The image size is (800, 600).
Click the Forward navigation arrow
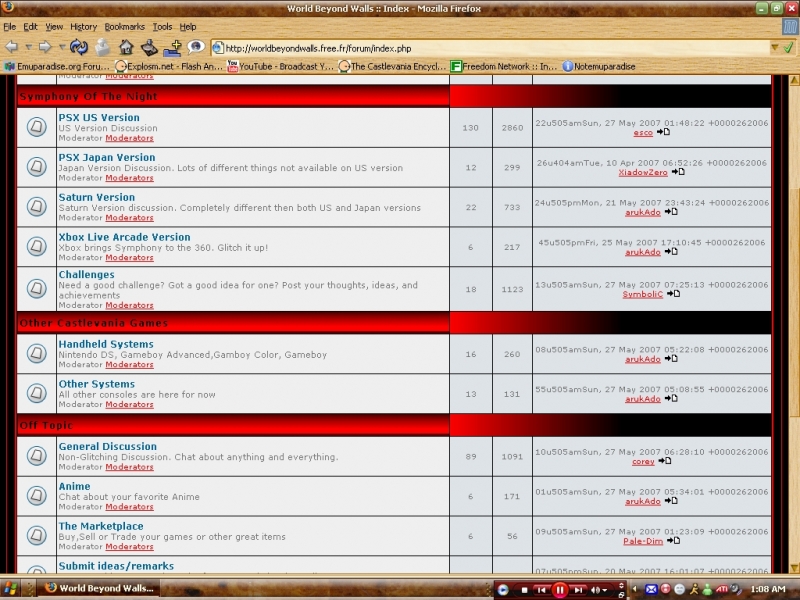tap(45, 47)
